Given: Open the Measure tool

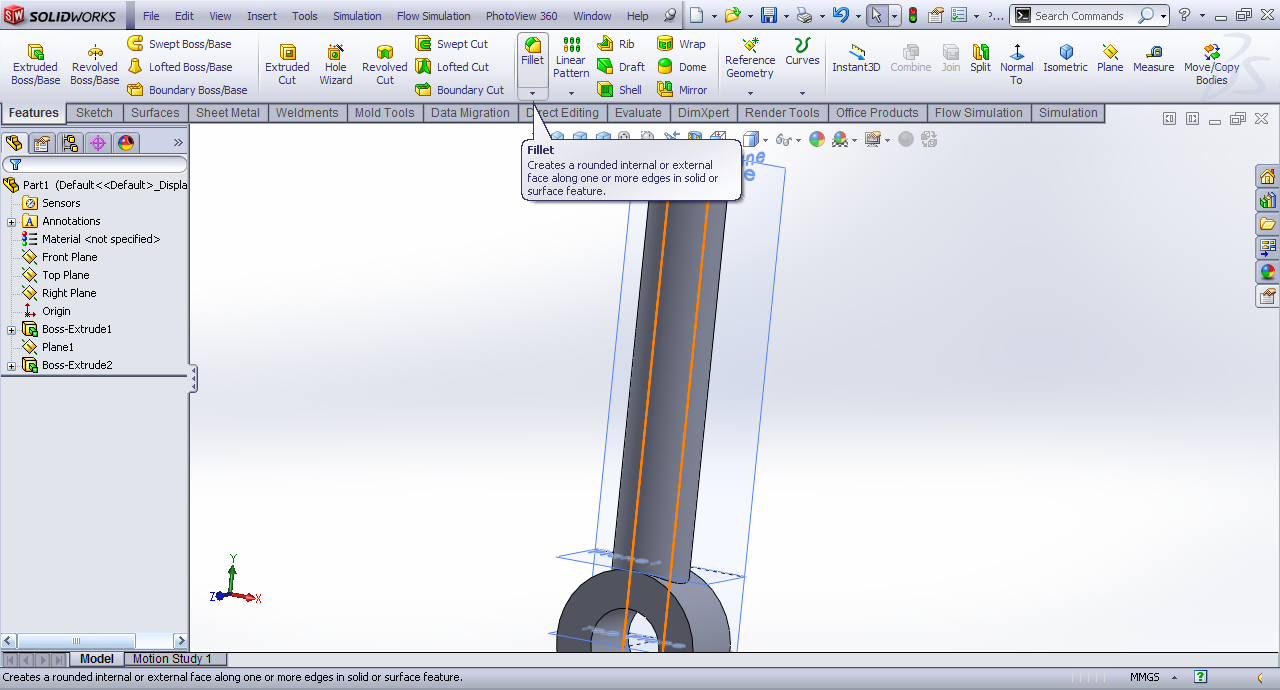Looking at the screenshot, I should [1153, 58].
